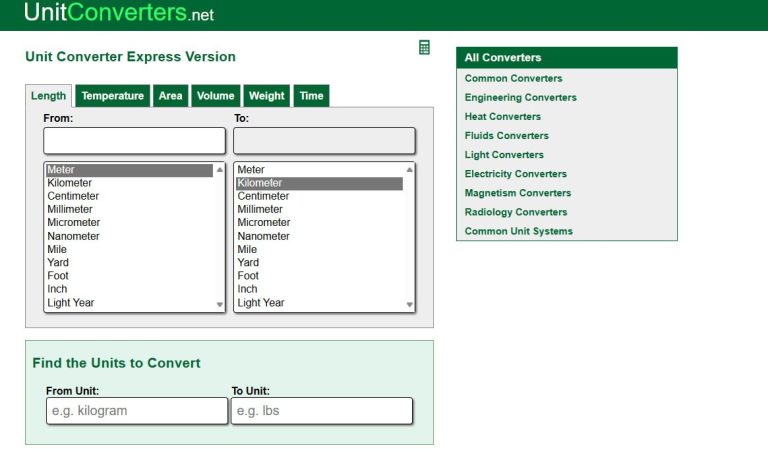
Task: Switch to the Temperature tab
Action: tap(112, 96)
